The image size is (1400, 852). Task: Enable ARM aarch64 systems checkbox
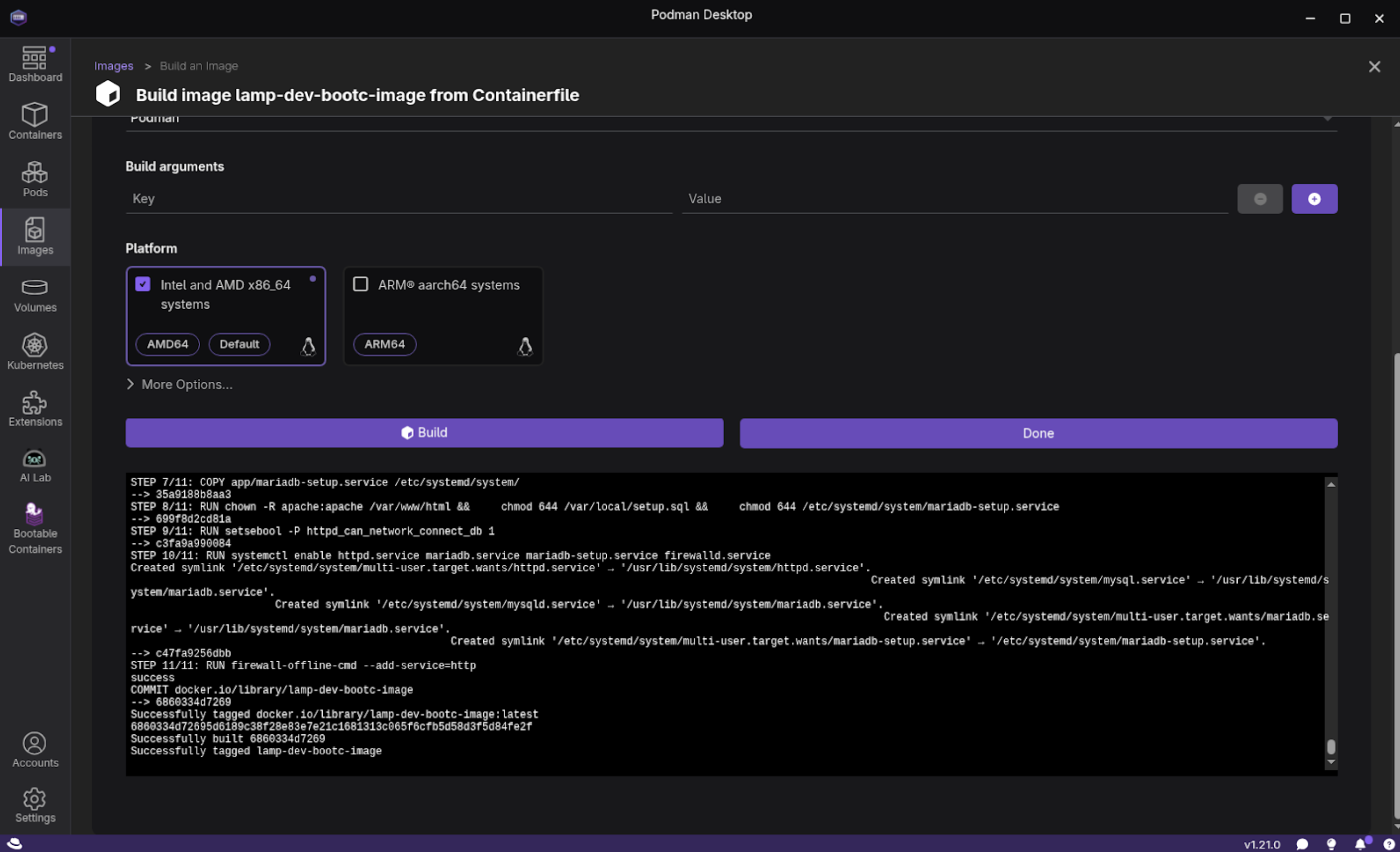coord(360,284)
